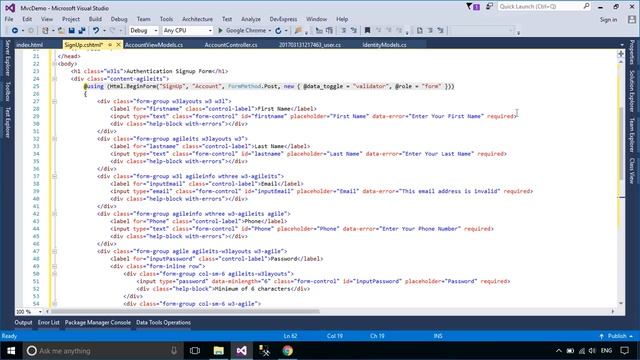This screenshot has width=640, height=360.
Task: Collapse the body tag outline on line 22
Action: pos(54,64)
